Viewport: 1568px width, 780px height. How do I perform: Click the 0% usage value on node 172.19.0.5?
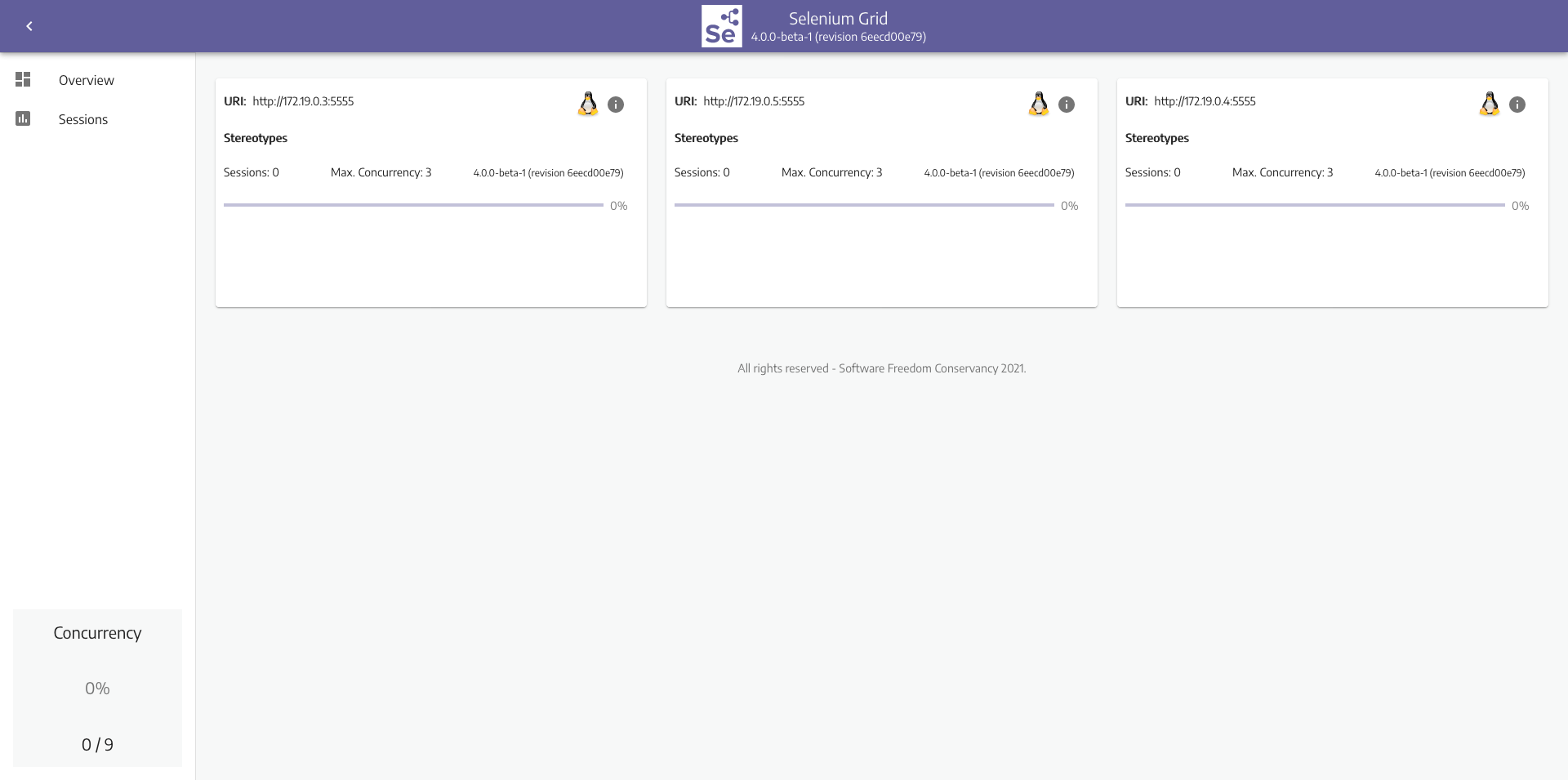[1070, 206]
